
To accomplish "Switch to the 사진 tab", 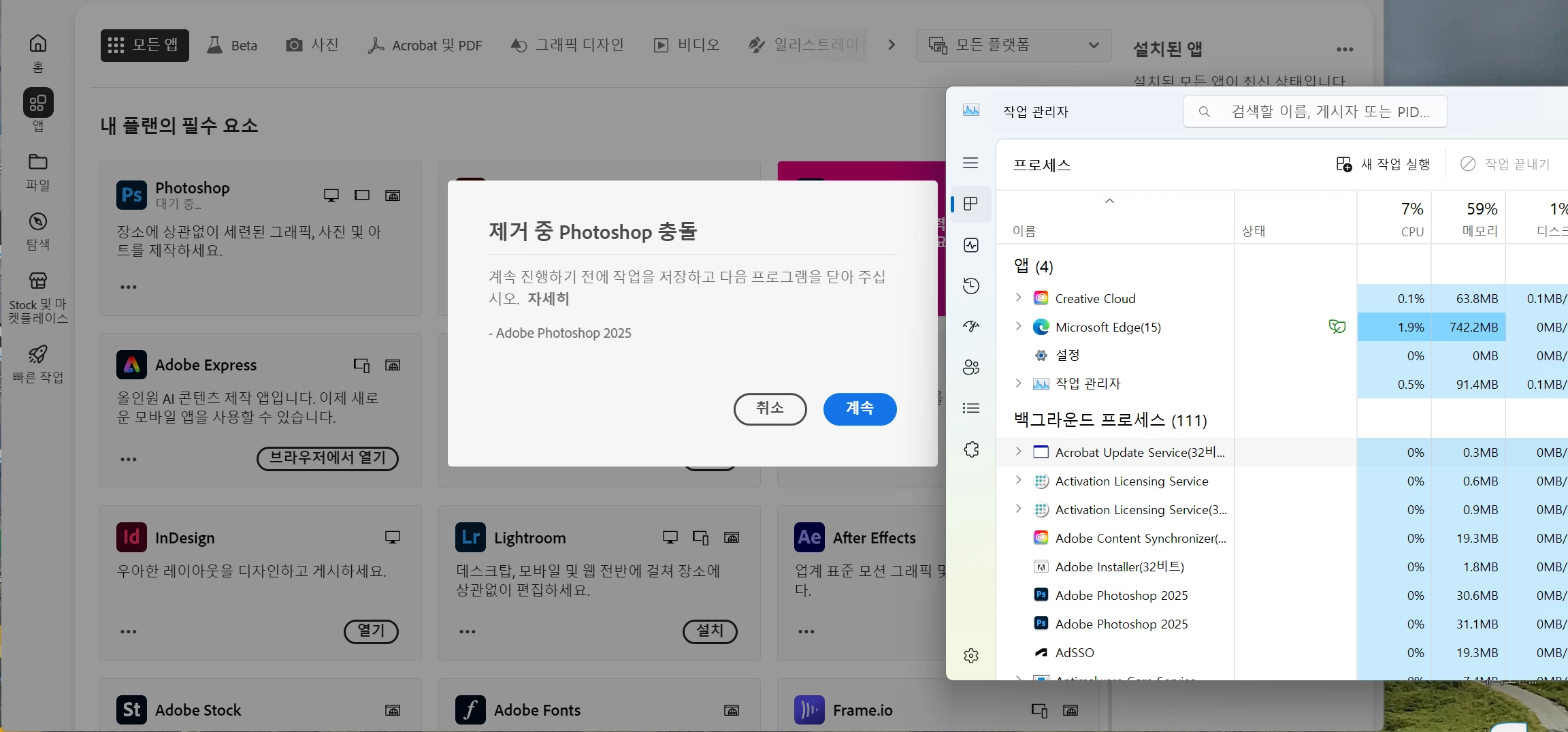I will click(x=312, y=45).
